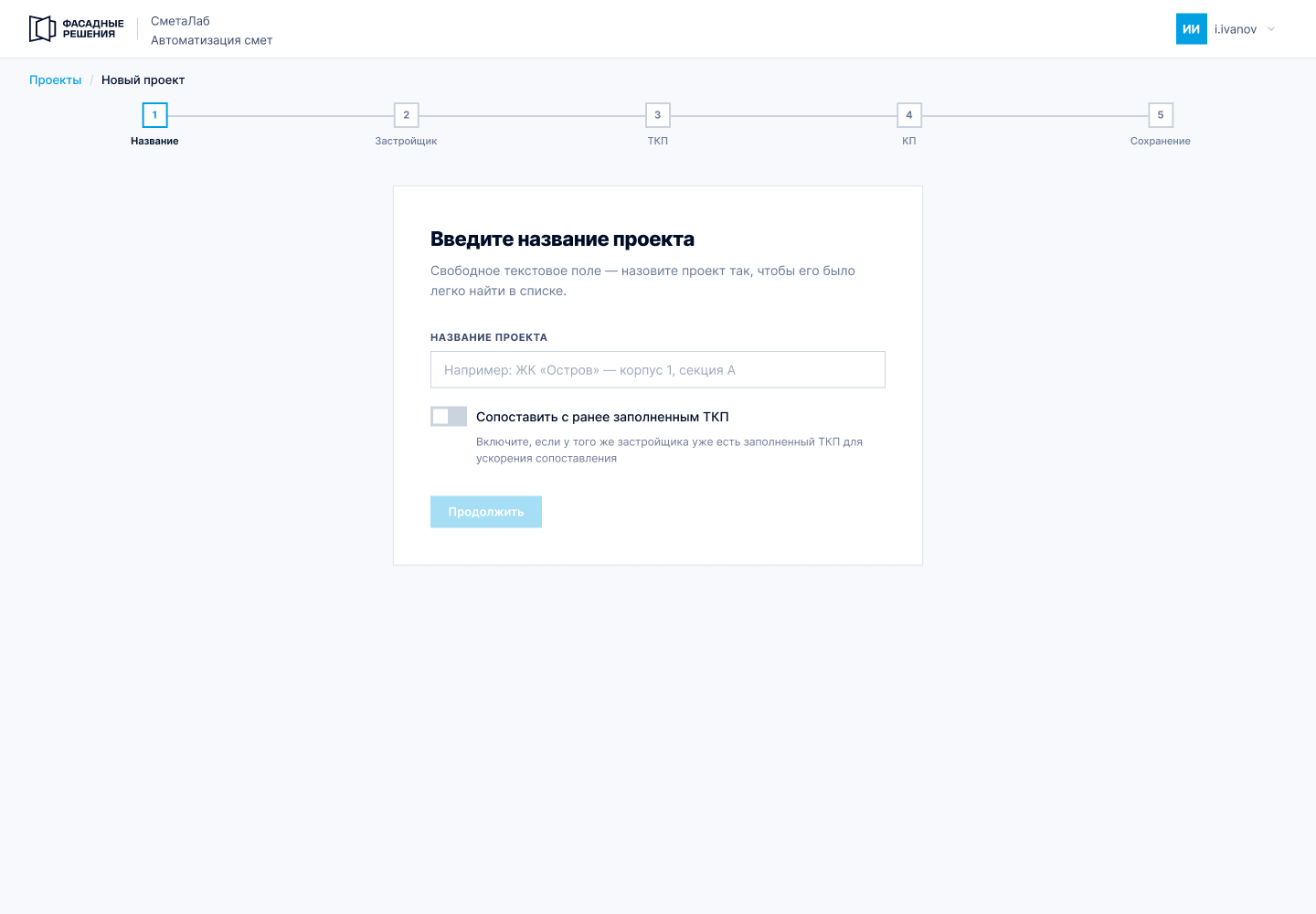The height and width of the screenshot is (914, 1316).
Task: Click the Автоматизация смет subtitle
Action: coord(212,40)
